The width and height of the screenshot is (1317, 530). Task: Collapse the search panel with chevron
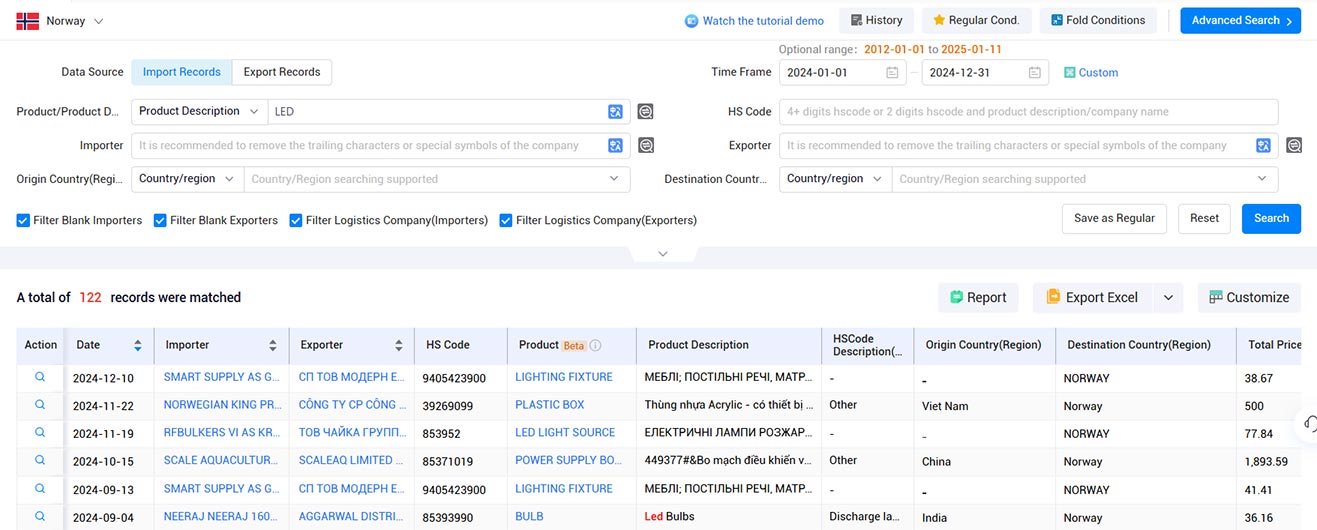[662, 254]
